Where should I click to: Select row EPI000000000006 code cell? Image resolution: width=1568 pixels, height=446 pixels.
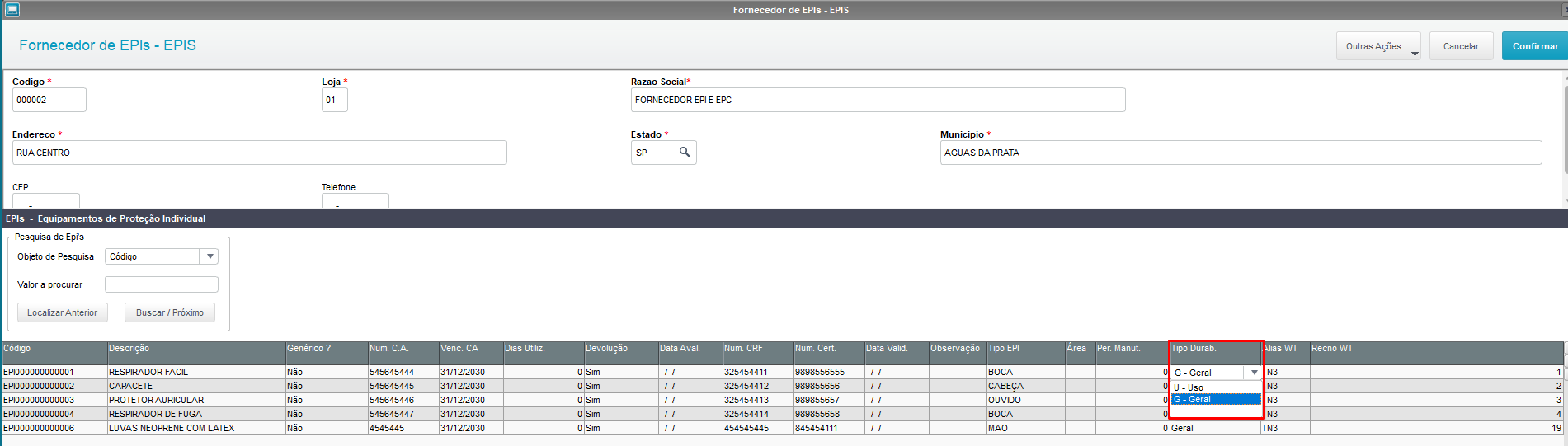coord(54,428)
